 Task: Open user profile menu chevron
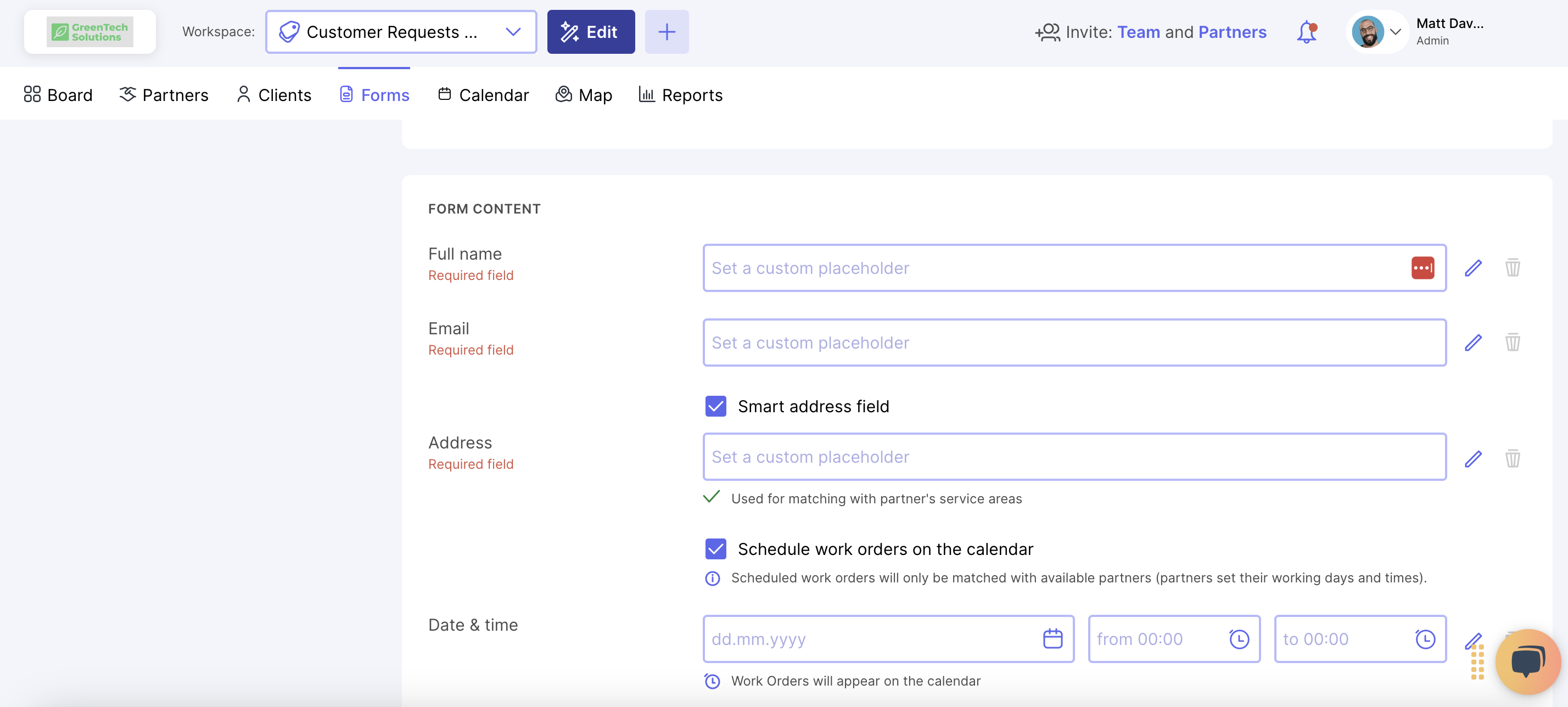point(1396,32)
